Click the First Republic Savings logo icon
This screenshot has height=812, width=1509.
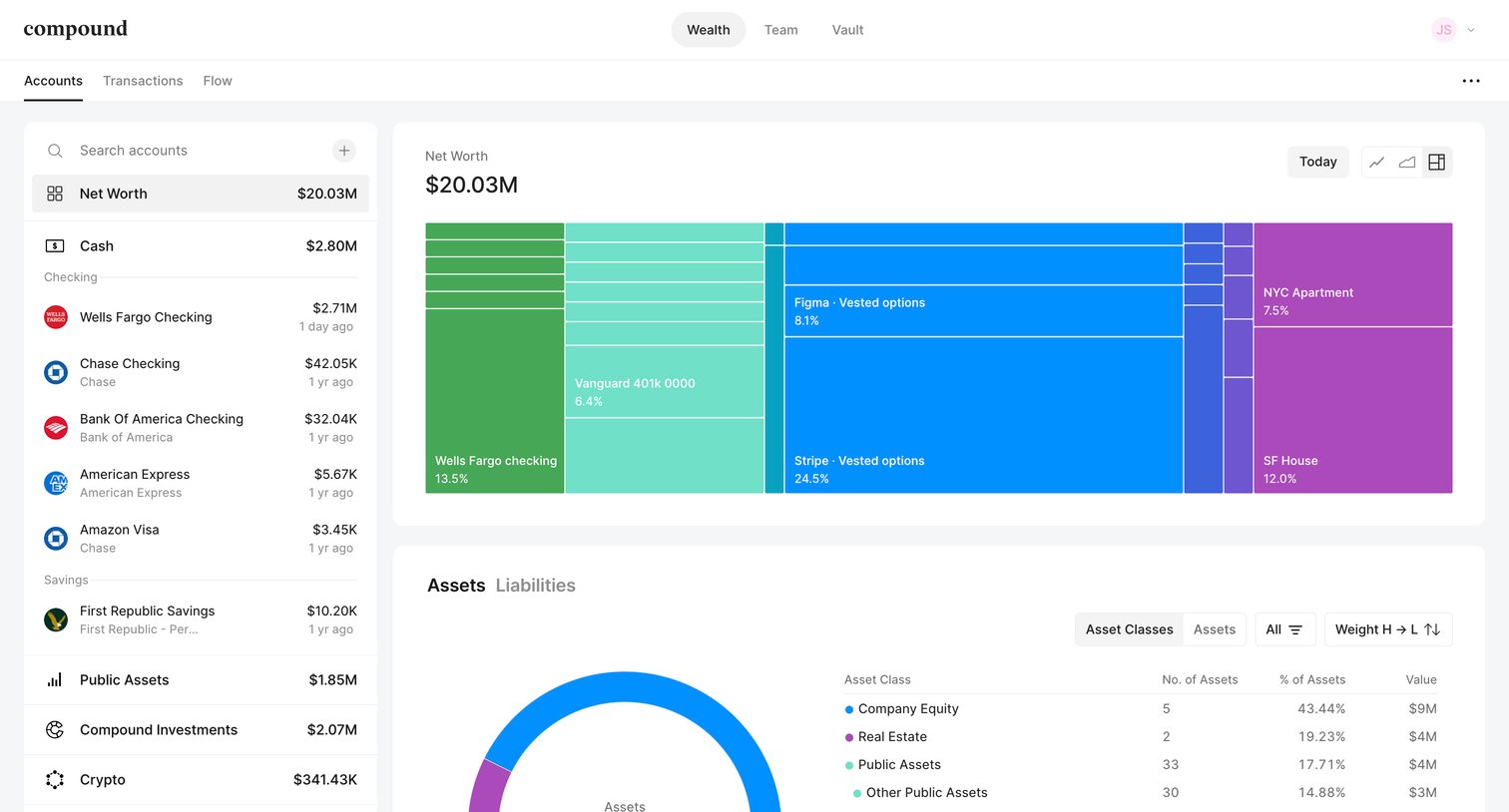tap(56, 619)
